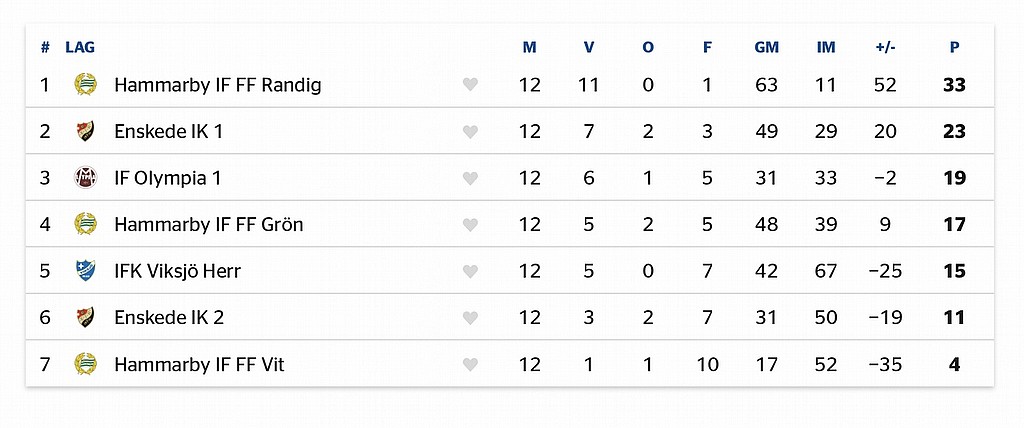Viewport: 1024px width, 428px height.
Task: Click the IFK Viksjö Herr shield logo
Action: click(86, 271)
